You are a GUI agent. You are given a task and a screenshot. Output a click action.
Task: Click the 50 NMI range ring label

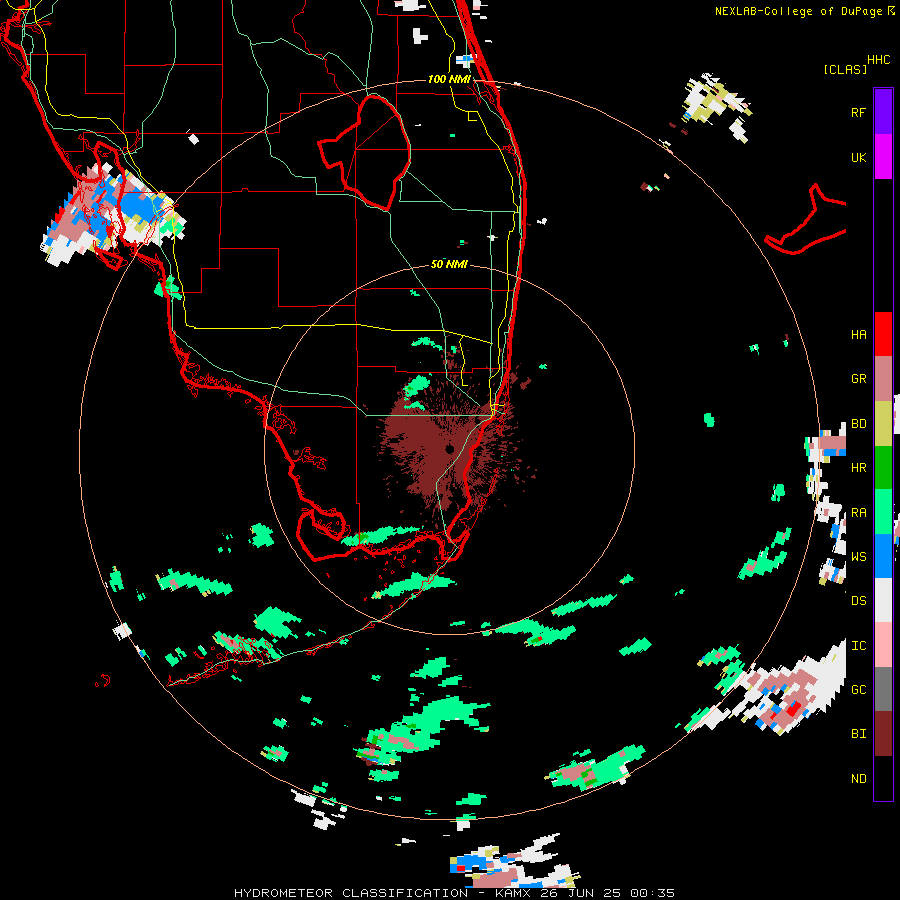coord(449,264)
